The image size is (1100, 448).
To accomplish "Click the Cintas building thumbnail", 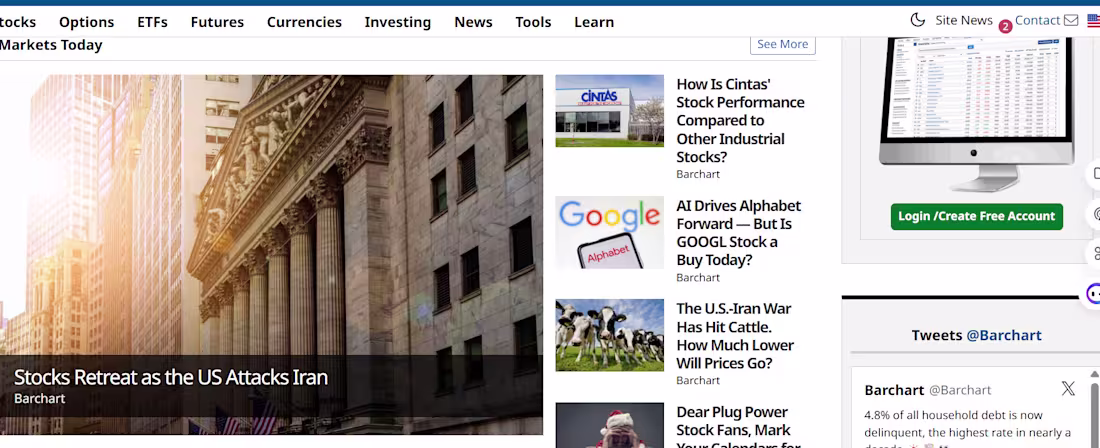I will (610, 111).
